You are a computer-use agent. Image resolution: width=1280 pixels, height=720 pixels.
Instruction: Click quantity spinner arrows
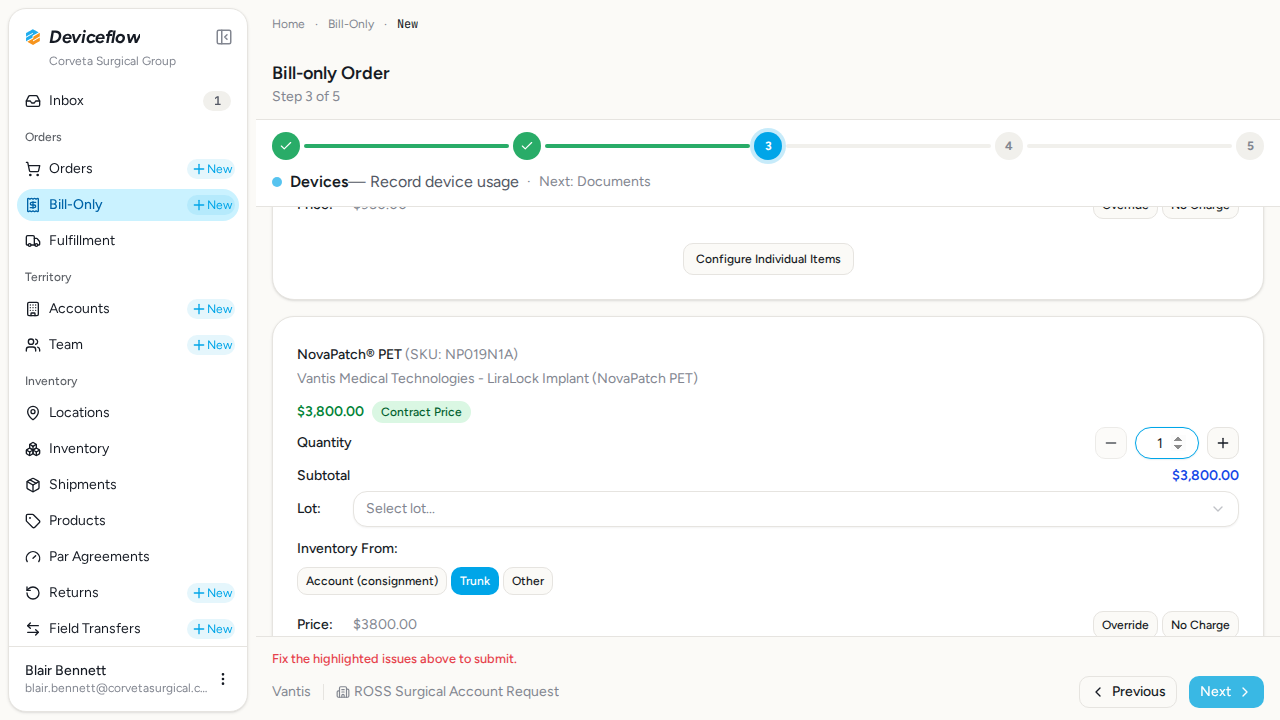(x=1178, y=443)
